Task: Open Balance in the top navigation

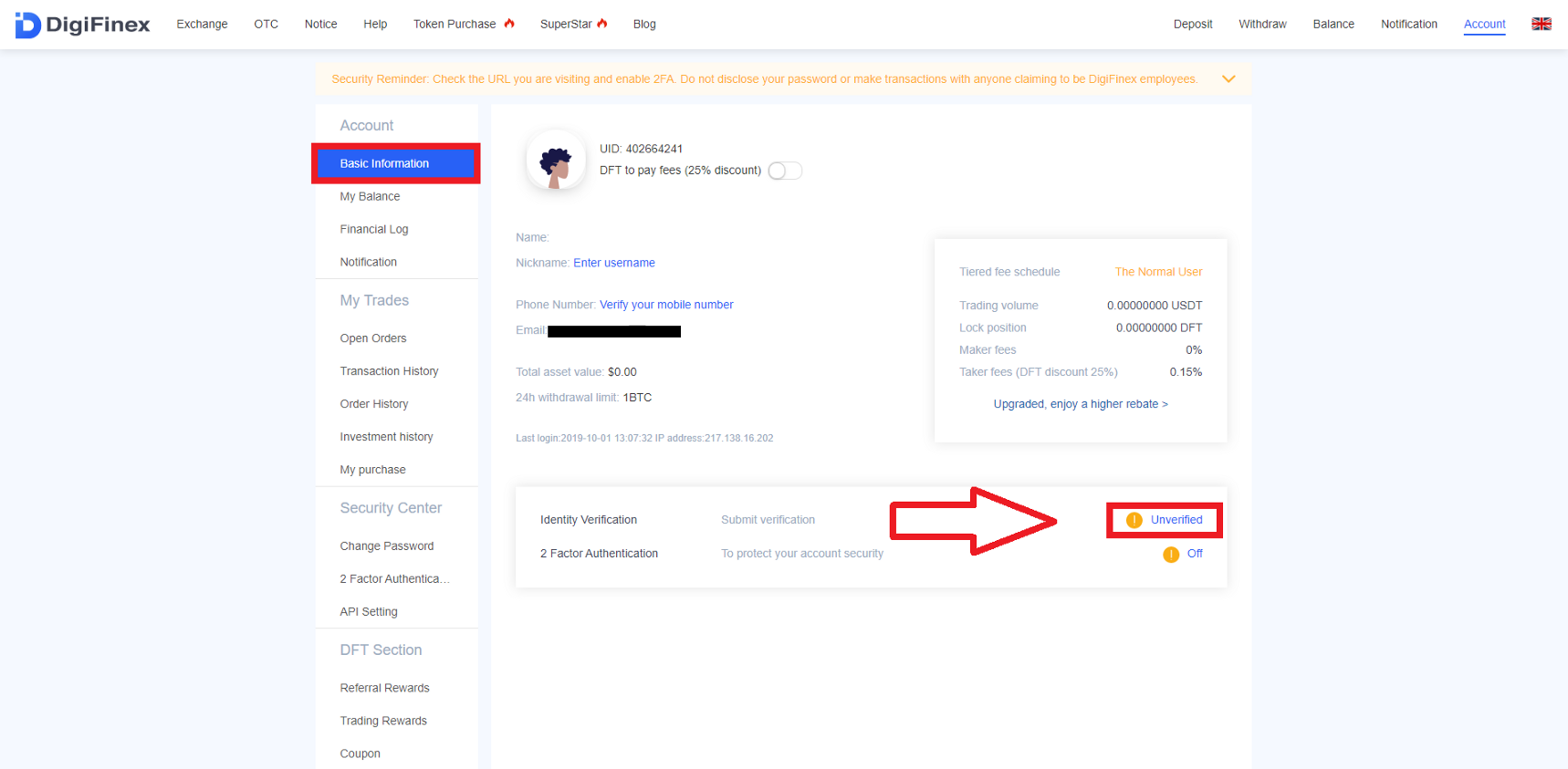Action: coord(1333,24)
